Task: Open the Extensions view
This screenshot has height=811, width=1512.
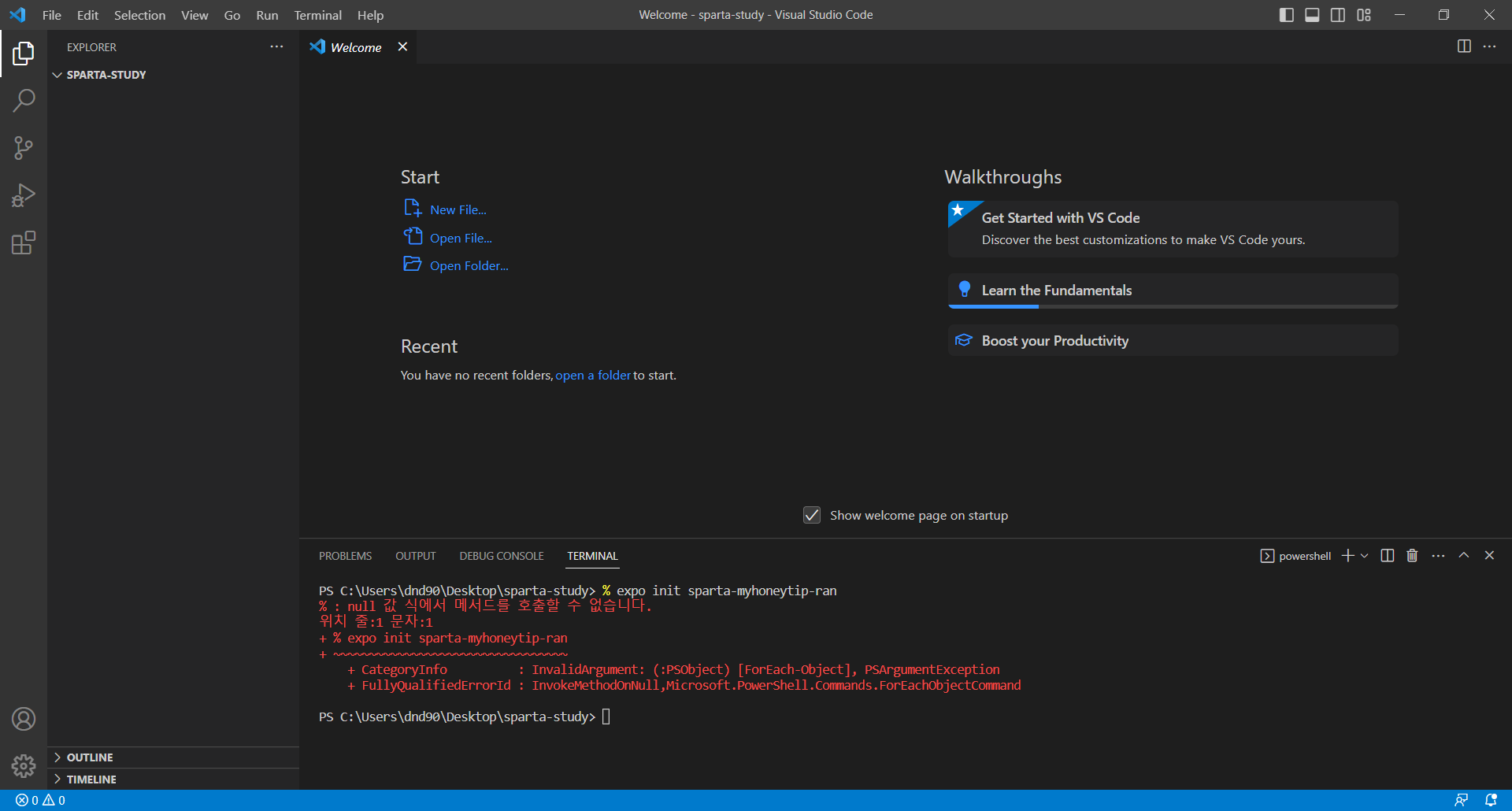Action: tap(24, 243)
